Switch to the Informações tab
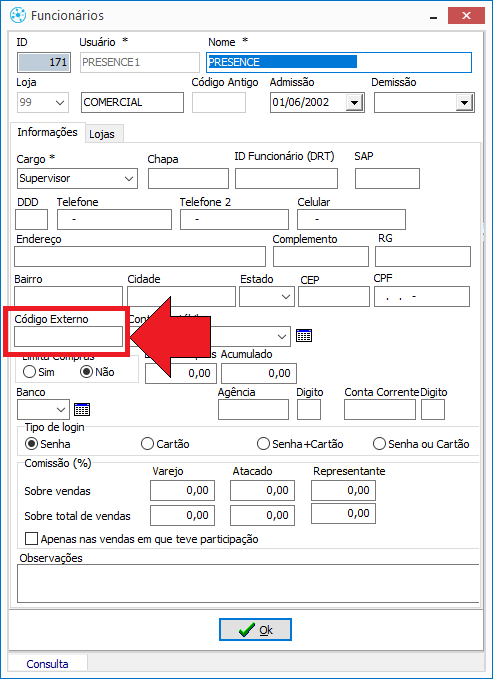Screen dimensions: 493x679 point(47,132)
